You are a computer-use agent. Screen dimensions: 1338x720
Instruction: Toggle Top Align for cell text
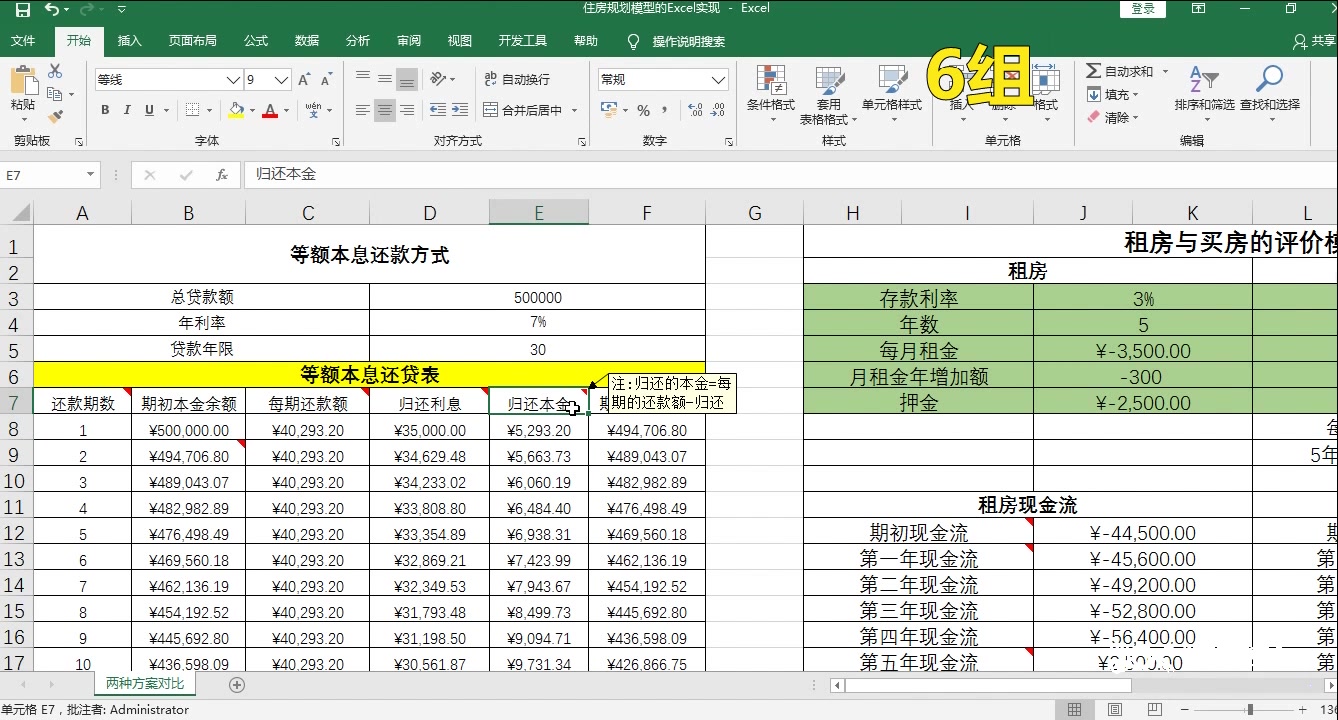362,79
